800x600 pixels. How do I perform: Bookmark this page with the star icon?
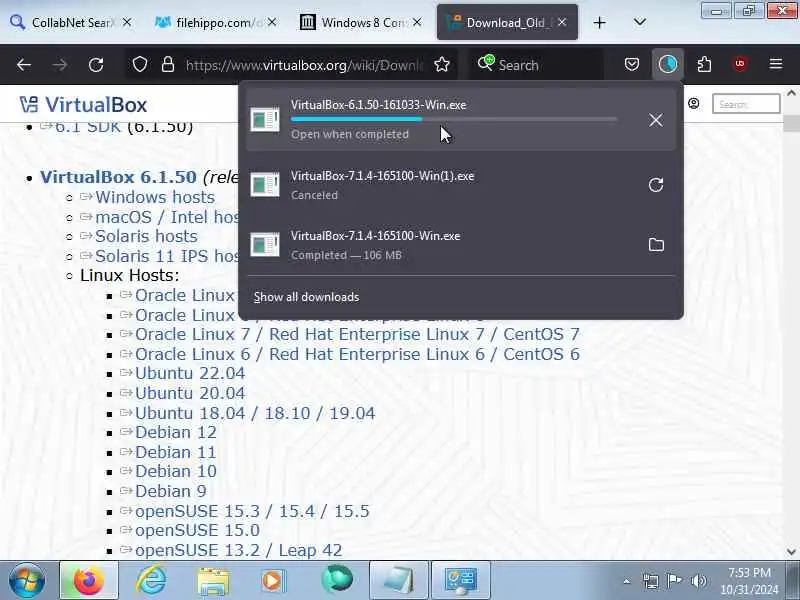(442, 65)
